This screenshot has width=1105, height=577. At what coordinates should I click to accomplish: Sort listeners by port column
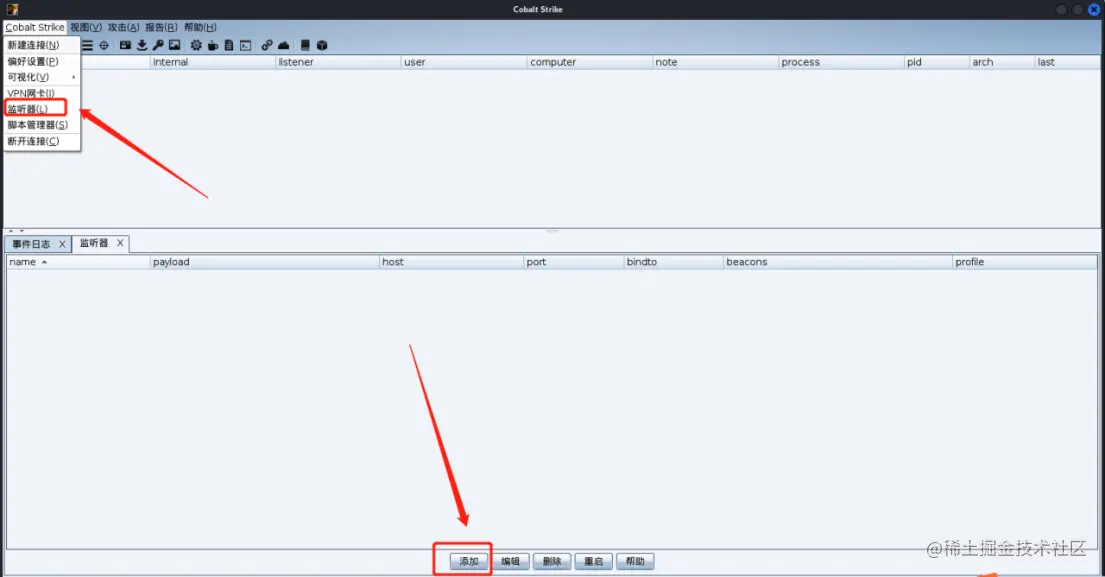(x=574, y=262)
